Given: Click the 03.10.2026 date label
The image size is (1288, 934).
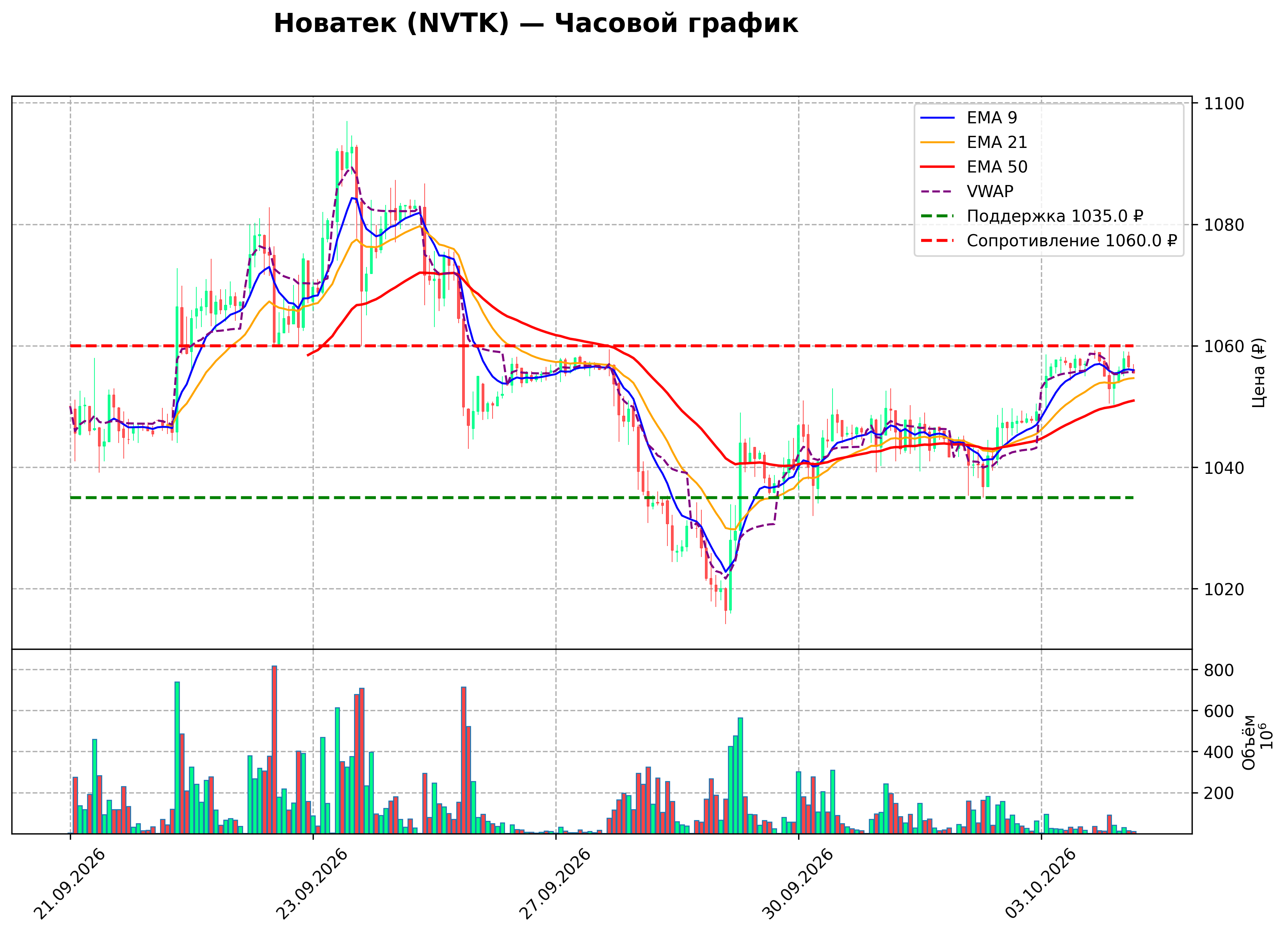Looking at the screenshot, I should (x=1041, y=884).
